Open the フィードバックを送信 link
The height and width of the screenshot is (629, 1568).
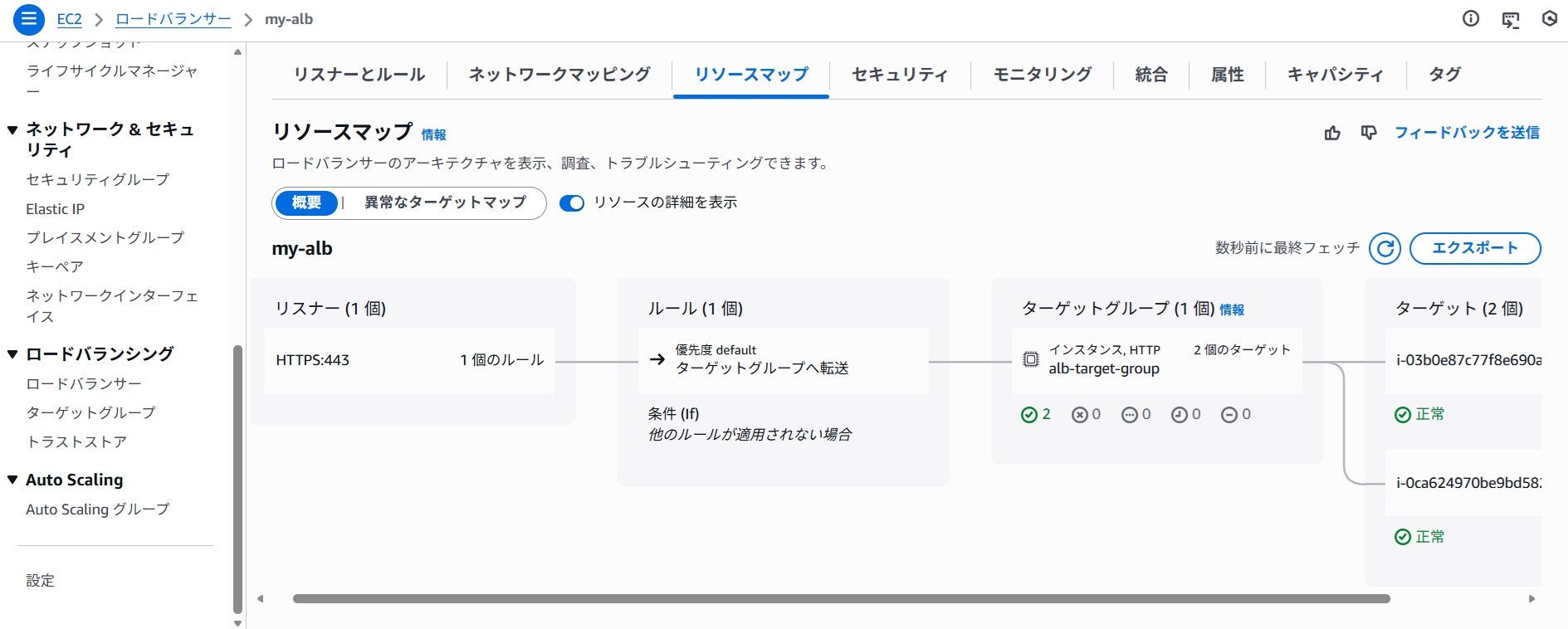coord(1467,133)
